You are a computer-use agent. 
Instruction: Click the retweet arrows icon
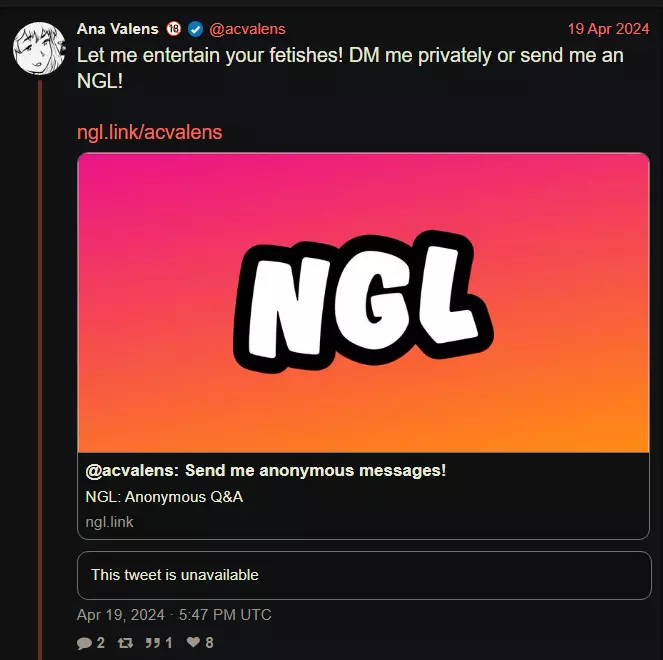pyautogui.click(x=125, y=643)
